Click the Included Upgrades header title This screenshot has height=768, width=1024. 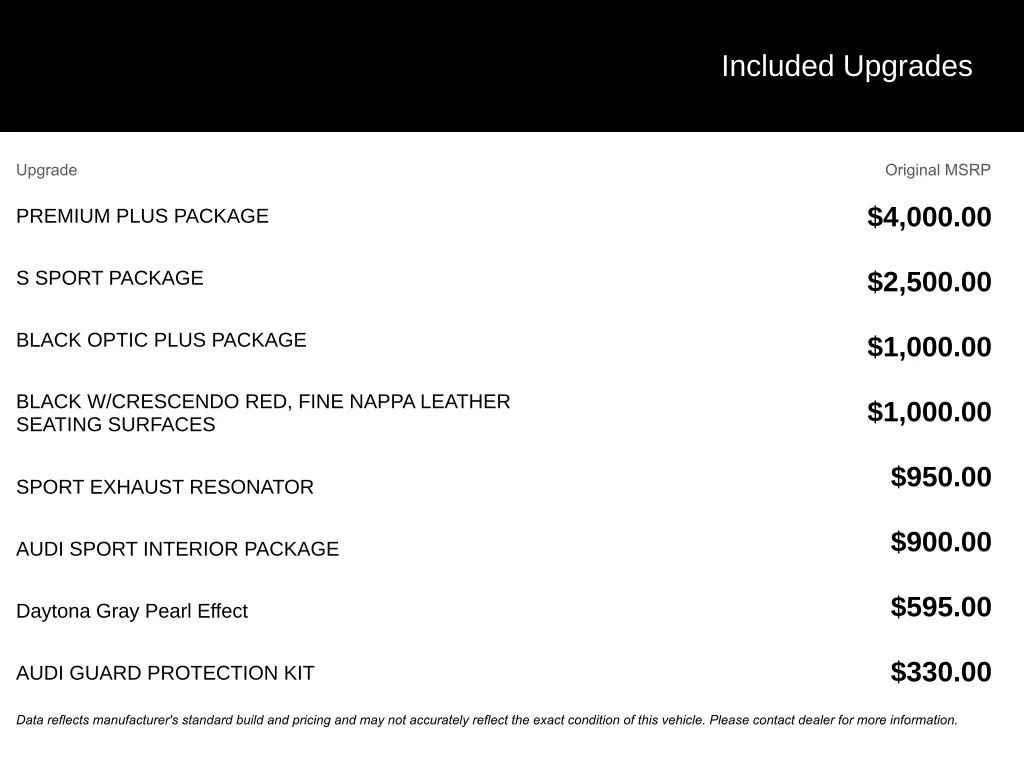pyautogui.click(x=846, y=67)
